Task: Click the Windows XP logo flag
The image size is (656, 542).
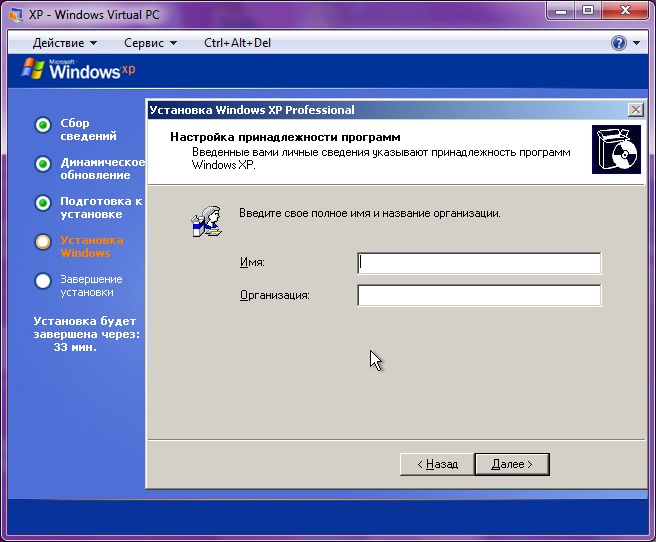Action: pos(33,69)
